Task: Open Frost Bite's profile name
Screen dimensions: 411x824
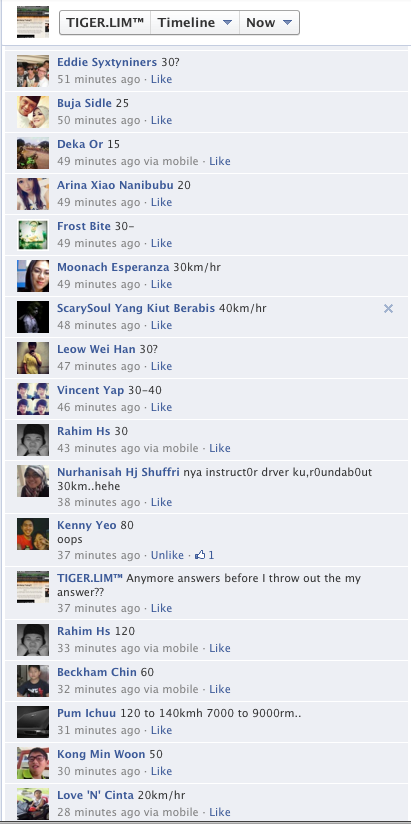Action: (84, 226)
